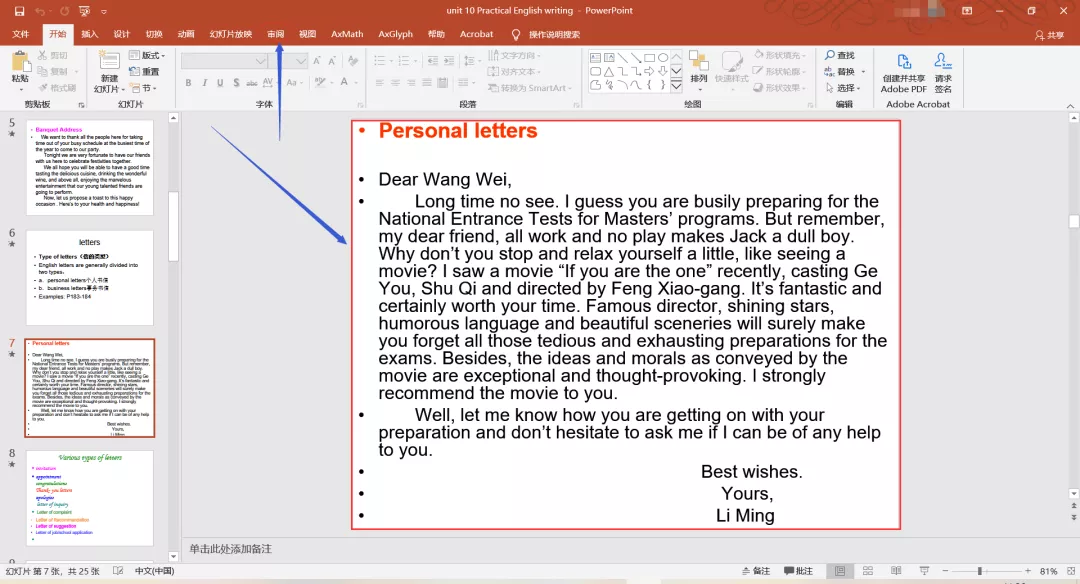Click 批注 (Comments) in status bar
The height and width of the screenshot is (584, 1080).
coord(798,571)
